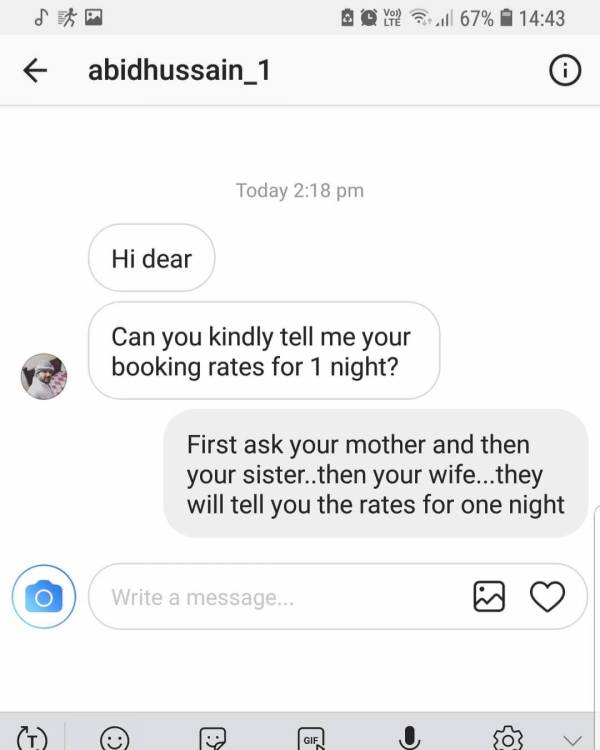This screenshot has width=600, height=750.
Task: Select the 'Hi dear' message bubble
Action: click(x=151, y=258)
